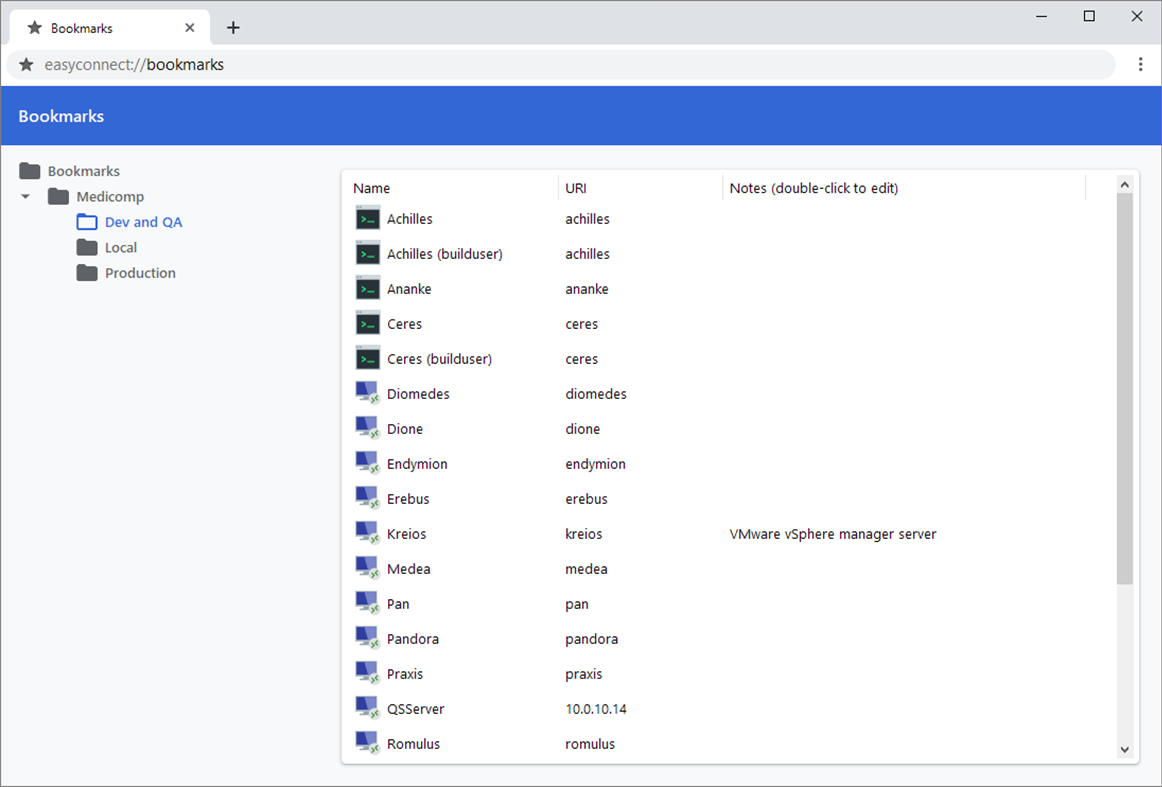Collapse the Medicomp tree node

tap(25, 196)
